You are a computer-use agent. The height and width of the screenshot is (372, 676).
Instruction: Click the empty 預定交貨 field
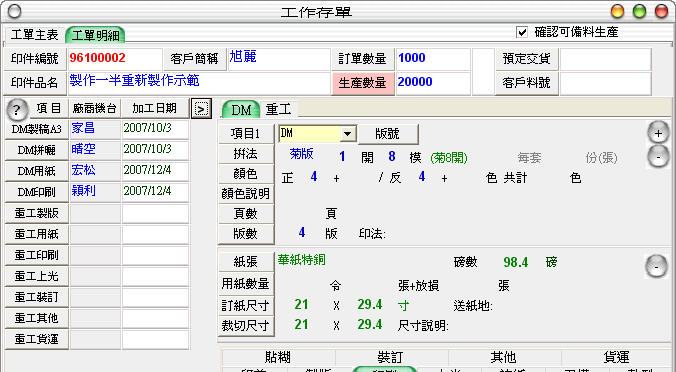click(605, 59)
